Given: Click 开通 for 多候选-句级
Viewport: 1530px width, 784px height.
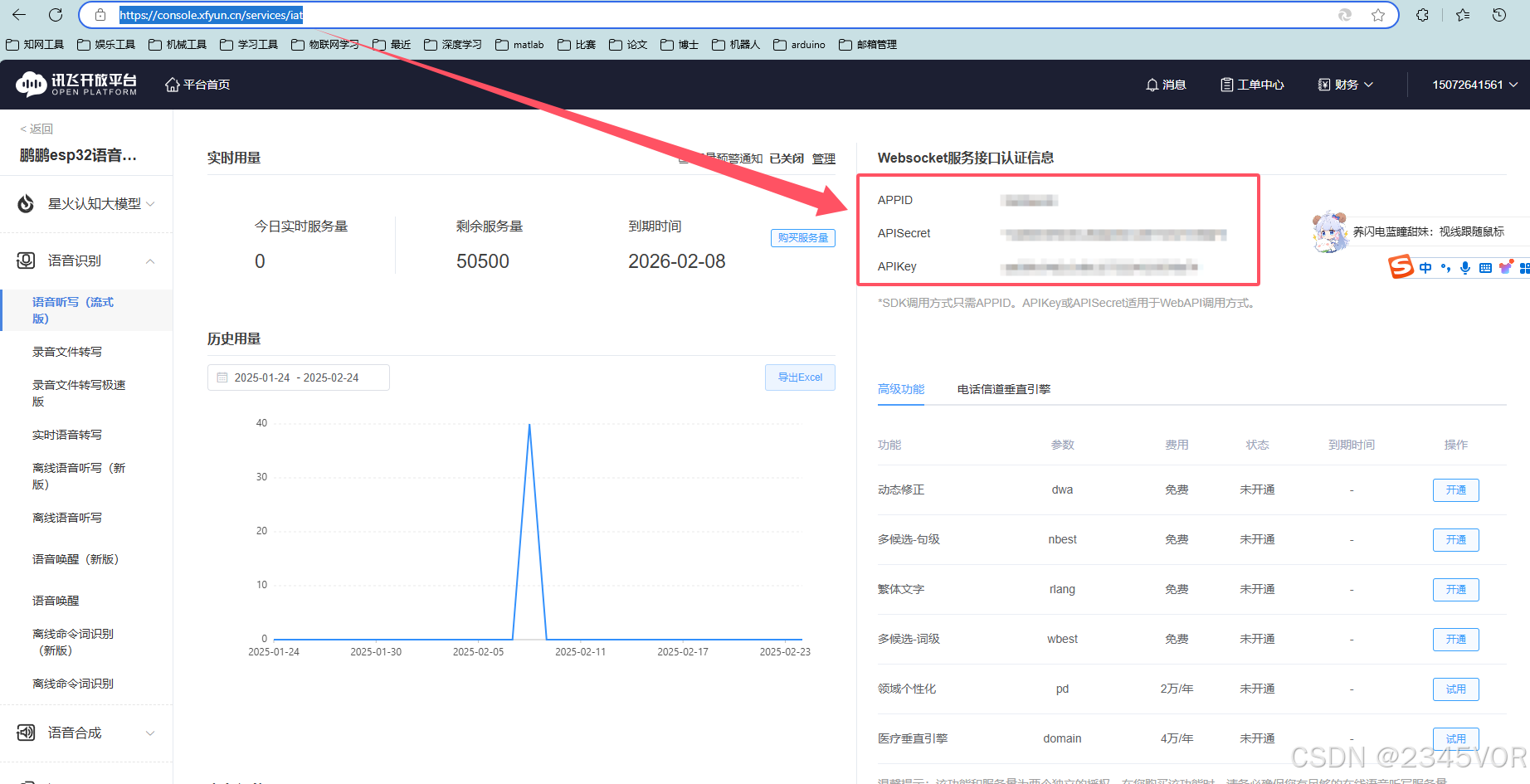Looking at the screenshot, I should click(x=1456, y=540).
